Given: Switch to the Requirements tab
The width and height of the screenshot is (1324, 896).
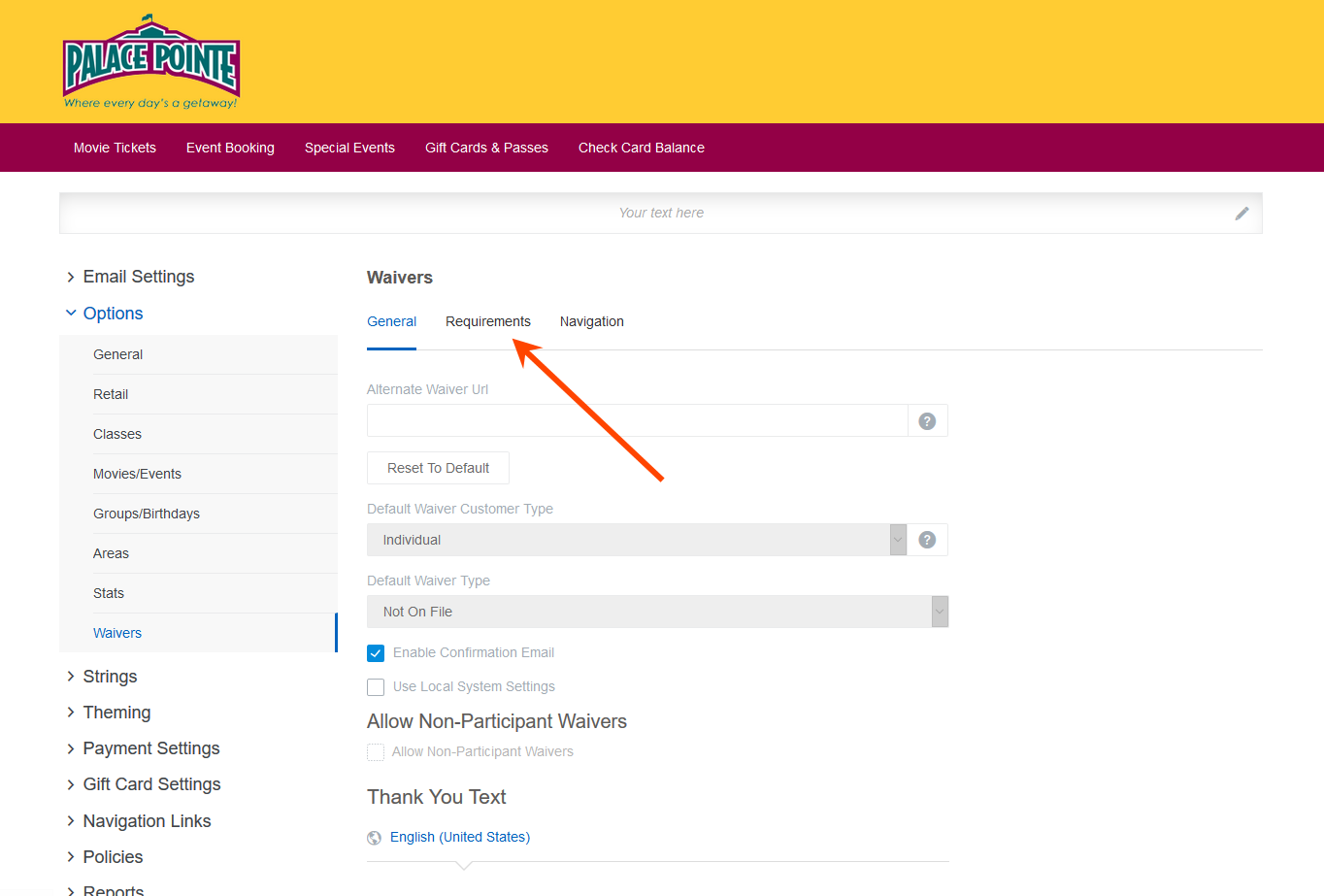Looking at the screenshot, I should pyautogui.click(x=487, y=321).
